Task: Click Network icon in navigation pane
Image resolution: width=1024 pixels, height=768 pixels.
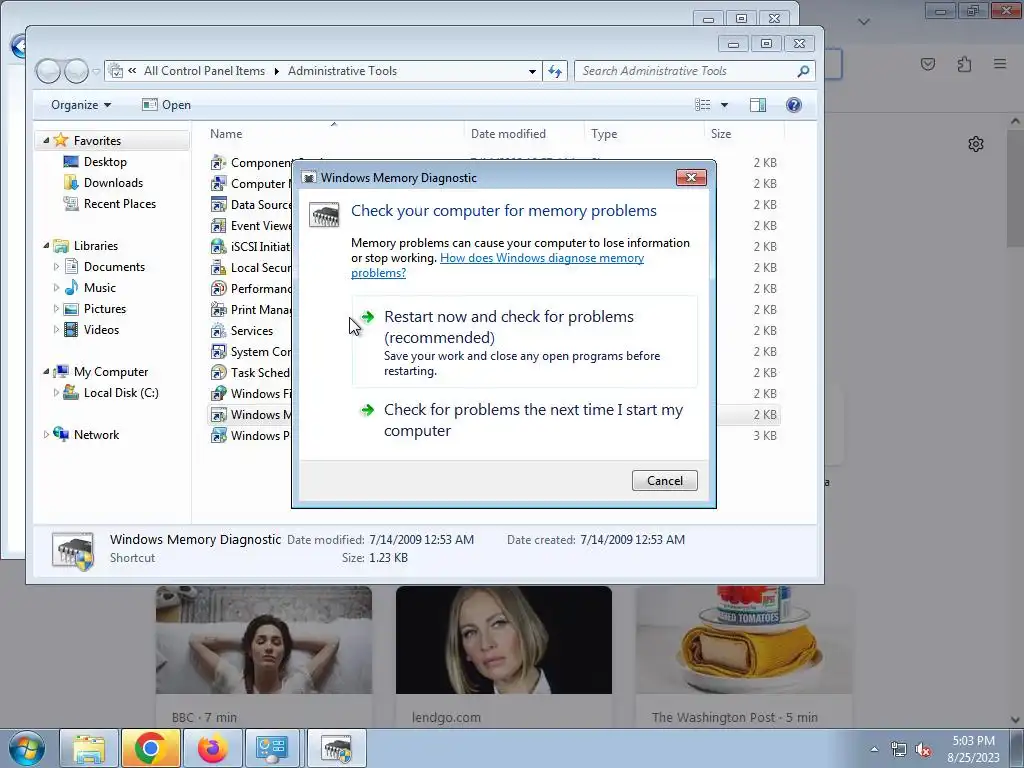Action: coord(61,434)
